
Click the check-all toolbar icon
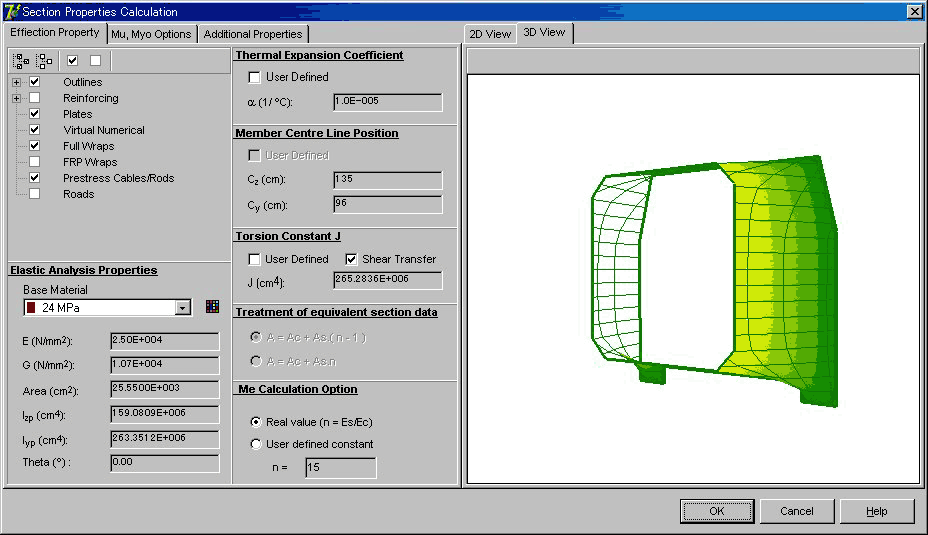coord(73,60)
